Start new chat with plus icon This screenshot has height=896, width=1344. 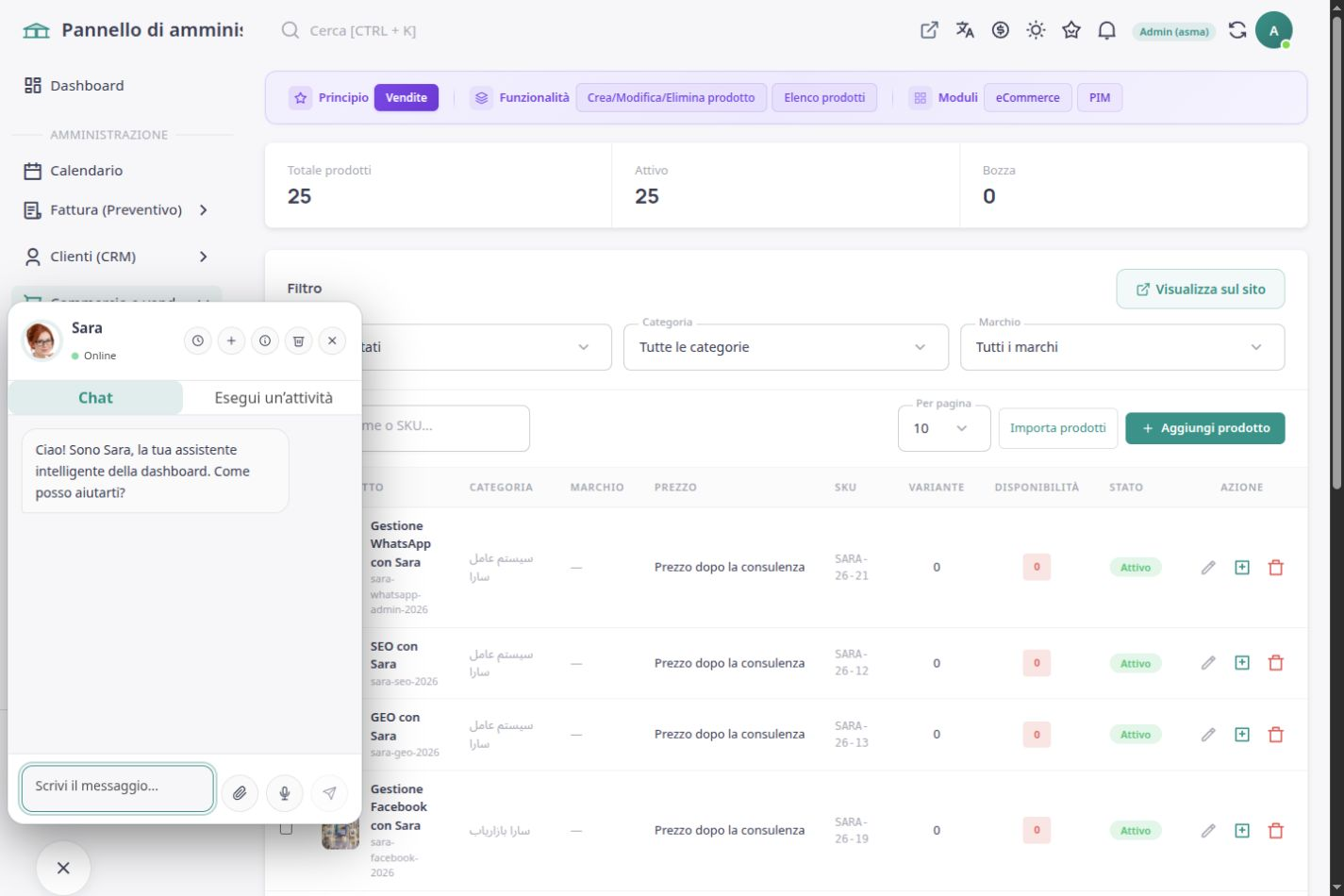pyautogui.click(x=231, y=340)
